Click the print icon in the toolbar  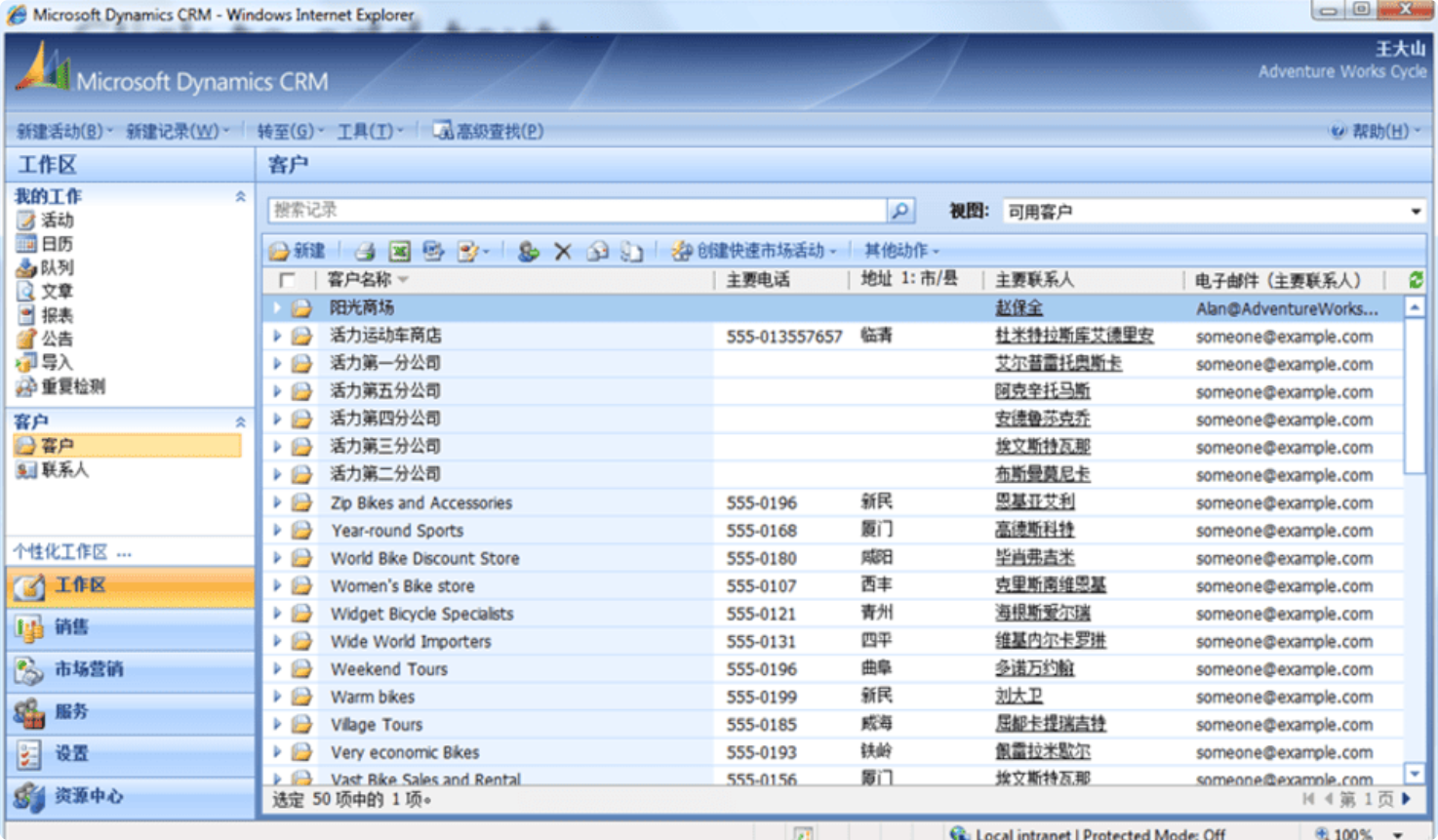point(365,252)
